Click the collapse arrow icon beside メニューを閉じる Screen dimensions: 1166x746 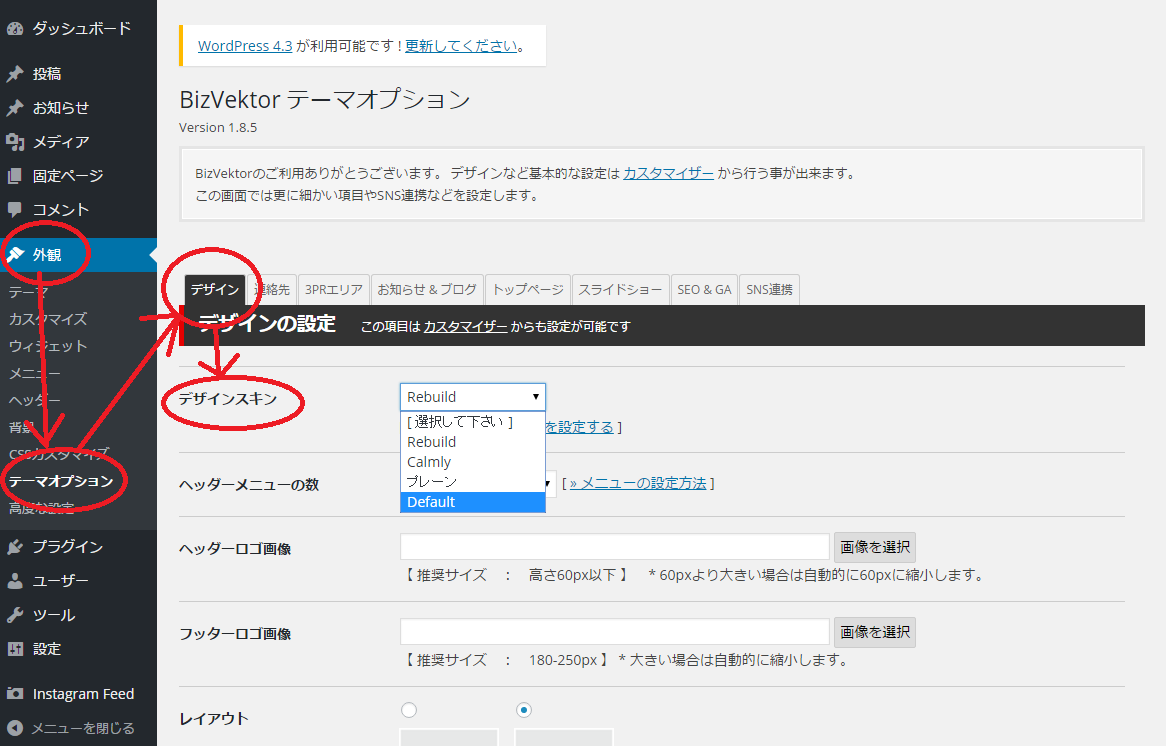[x=15, y=728]
